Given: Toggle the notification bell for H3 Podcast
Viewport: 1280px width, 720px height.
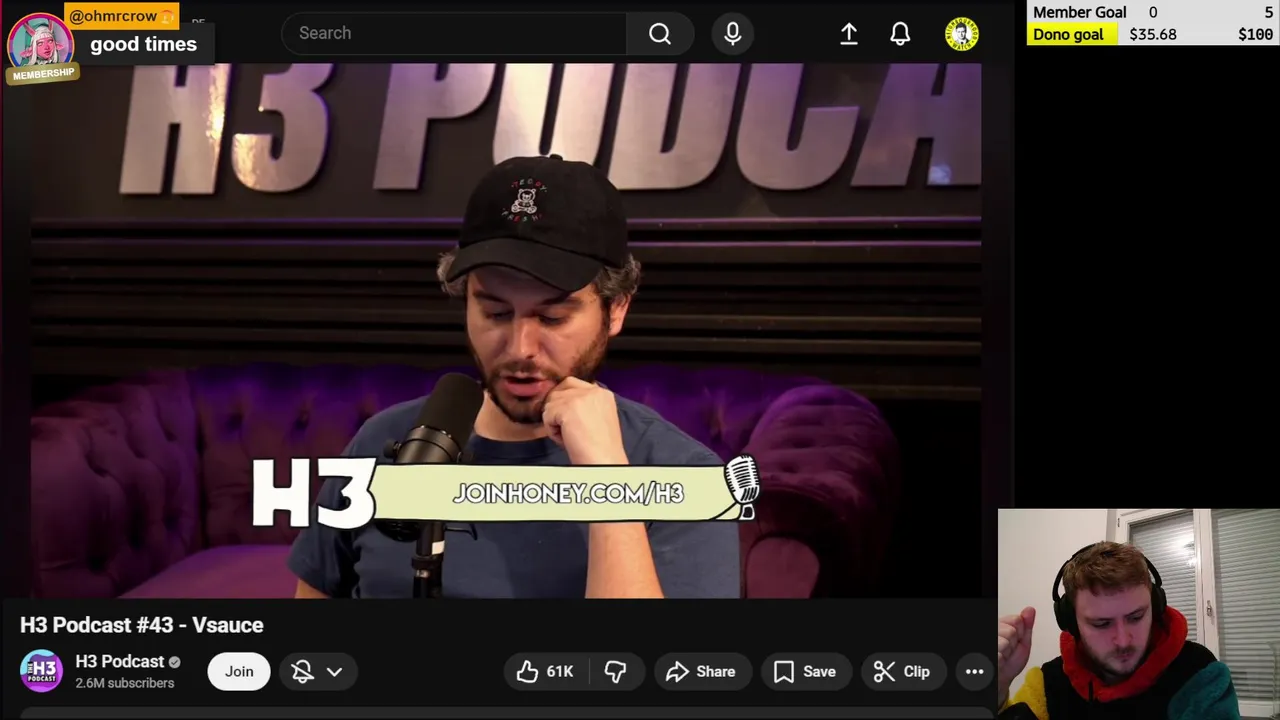Looking at the screenshot, I should point(302,672).
